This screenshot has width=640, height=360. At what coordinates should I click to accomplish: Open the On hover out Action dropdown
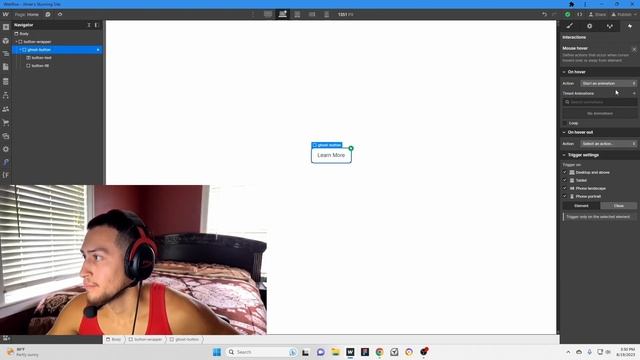point(608,144)
